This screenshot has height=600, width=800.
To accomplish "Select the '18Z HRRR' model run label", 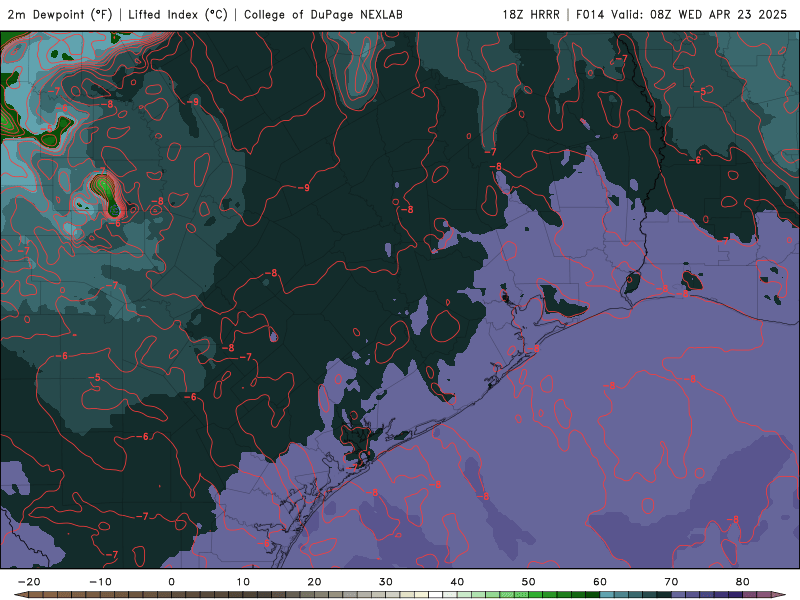I will (x=531, y=15).
